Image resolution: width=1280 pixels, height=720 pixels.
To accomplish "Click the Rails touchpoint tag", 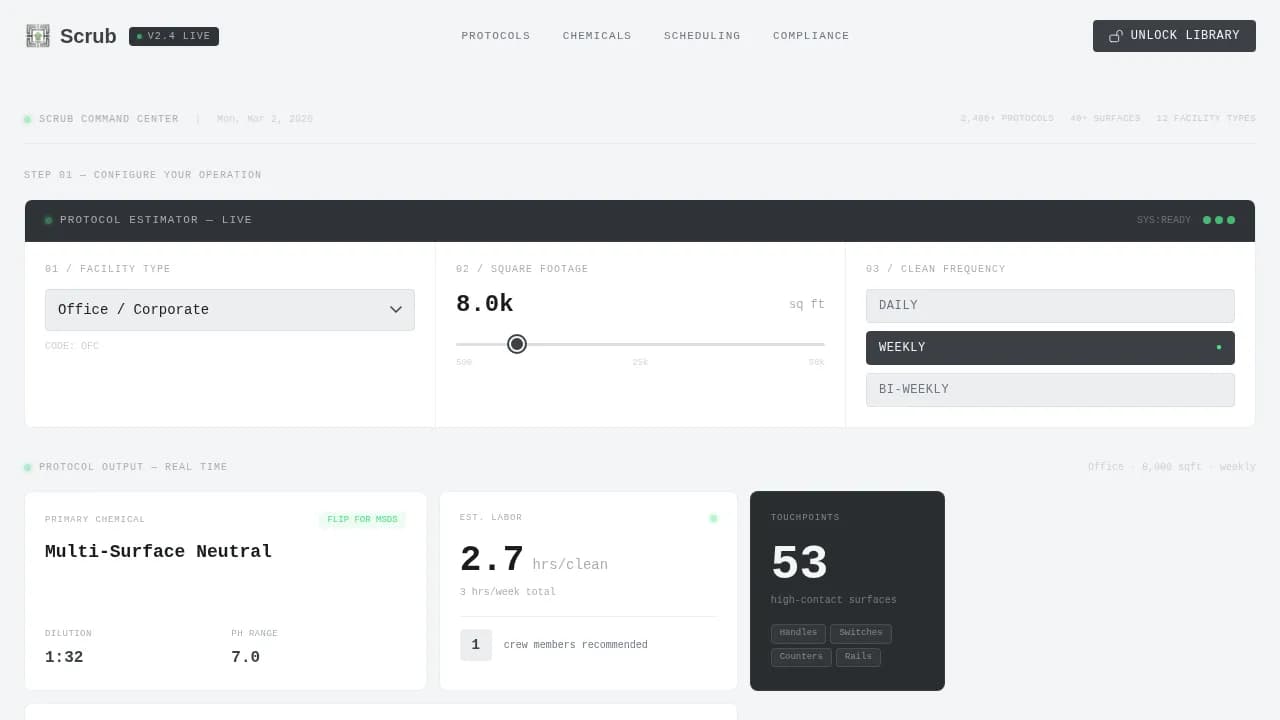I will [858, 657].
